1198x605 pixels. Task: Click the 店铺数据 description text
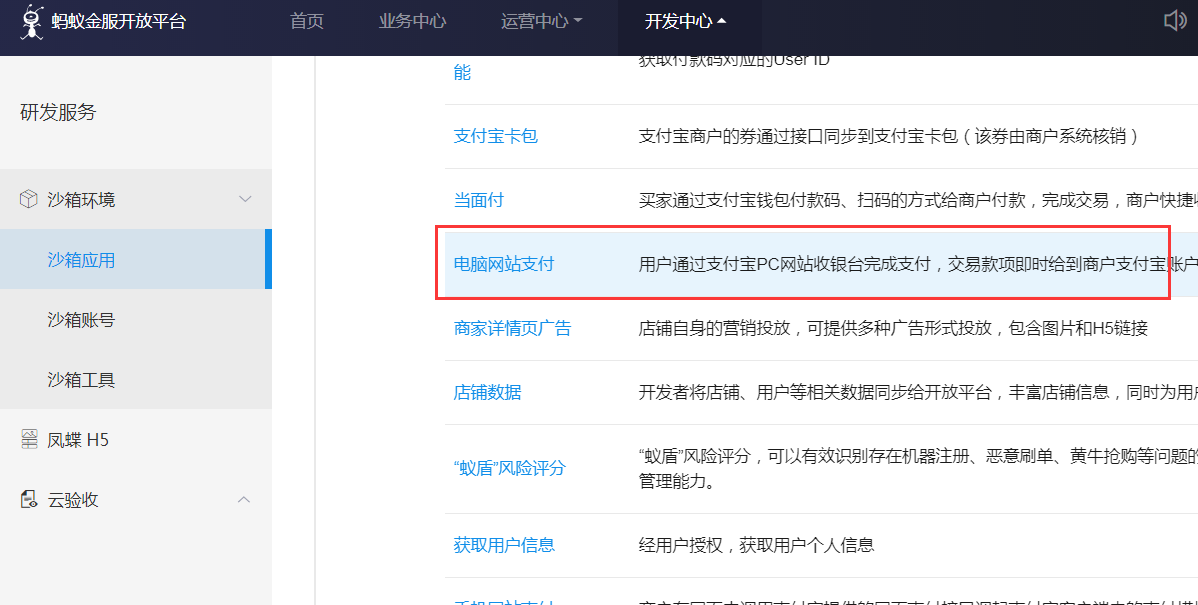(918, 393)
